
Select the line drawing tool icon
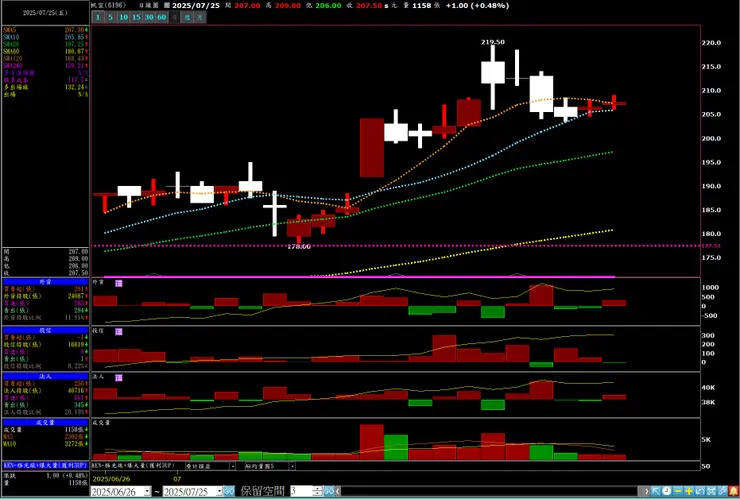tap(723, 491)
